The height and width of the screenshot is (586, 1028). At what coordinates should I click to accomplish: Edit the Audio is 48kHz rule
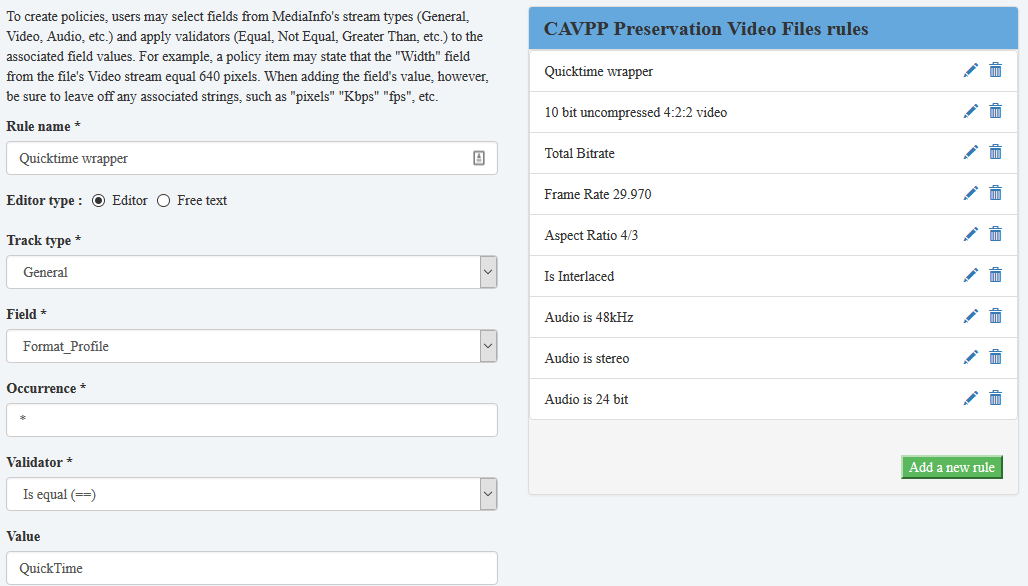(x=970, y=316)
